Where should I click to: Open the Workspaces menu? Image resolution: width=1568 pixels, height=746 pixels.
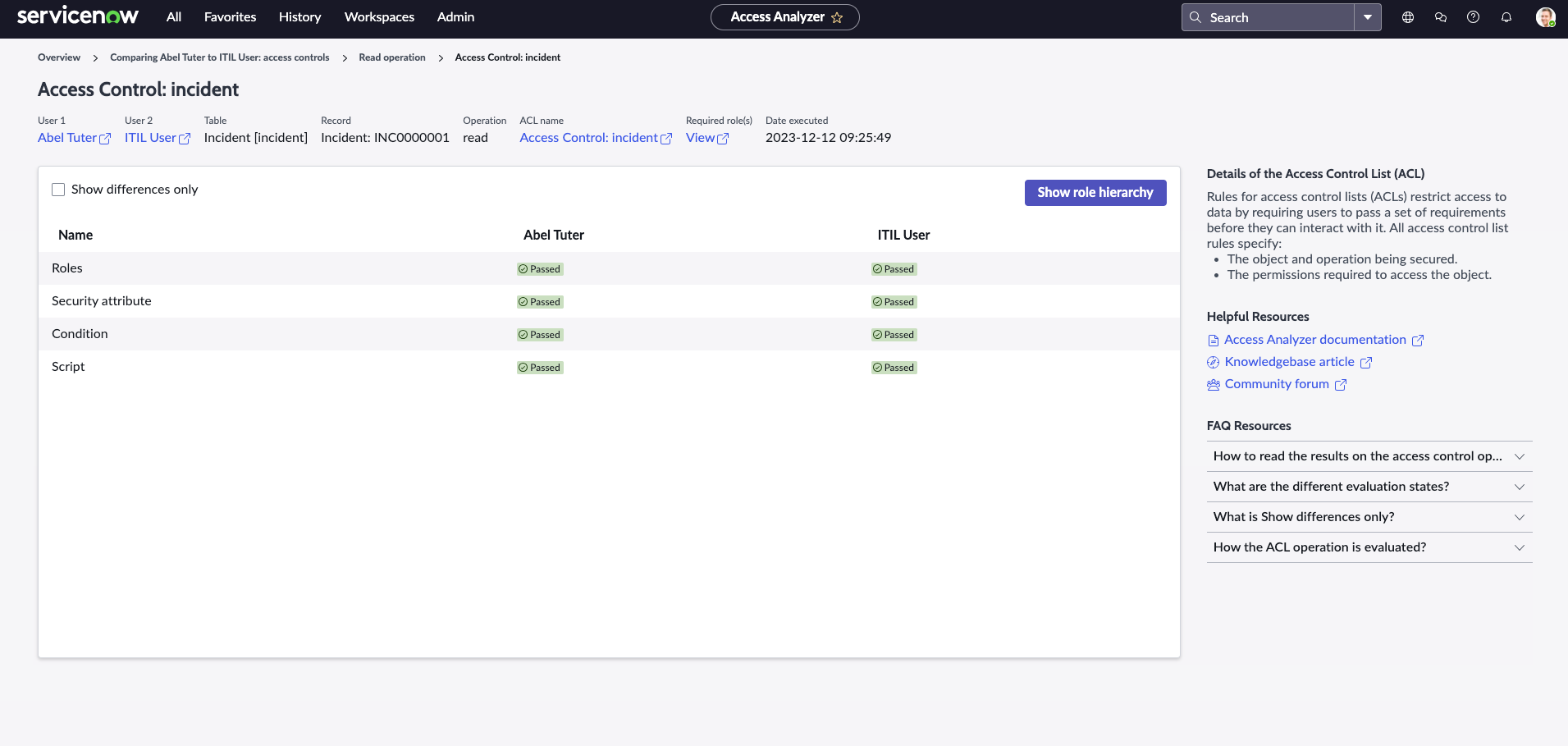click(380, 17)
